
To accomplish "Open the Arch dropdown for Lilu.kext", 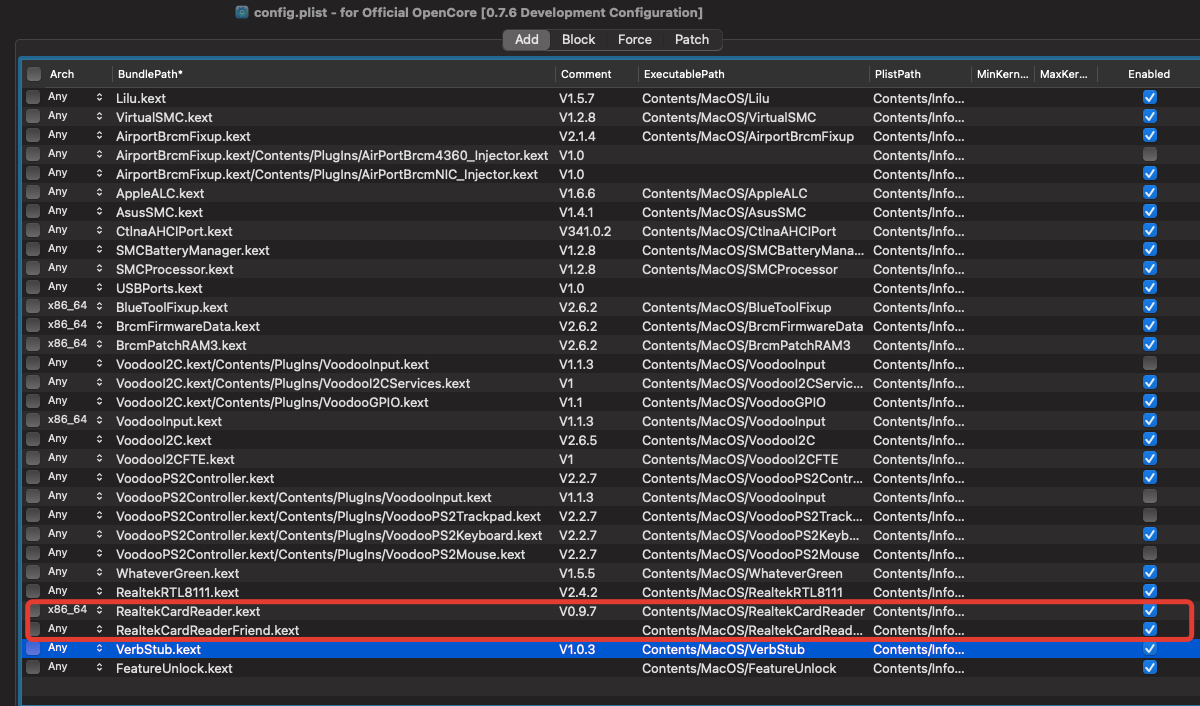I will pos(99,98).
